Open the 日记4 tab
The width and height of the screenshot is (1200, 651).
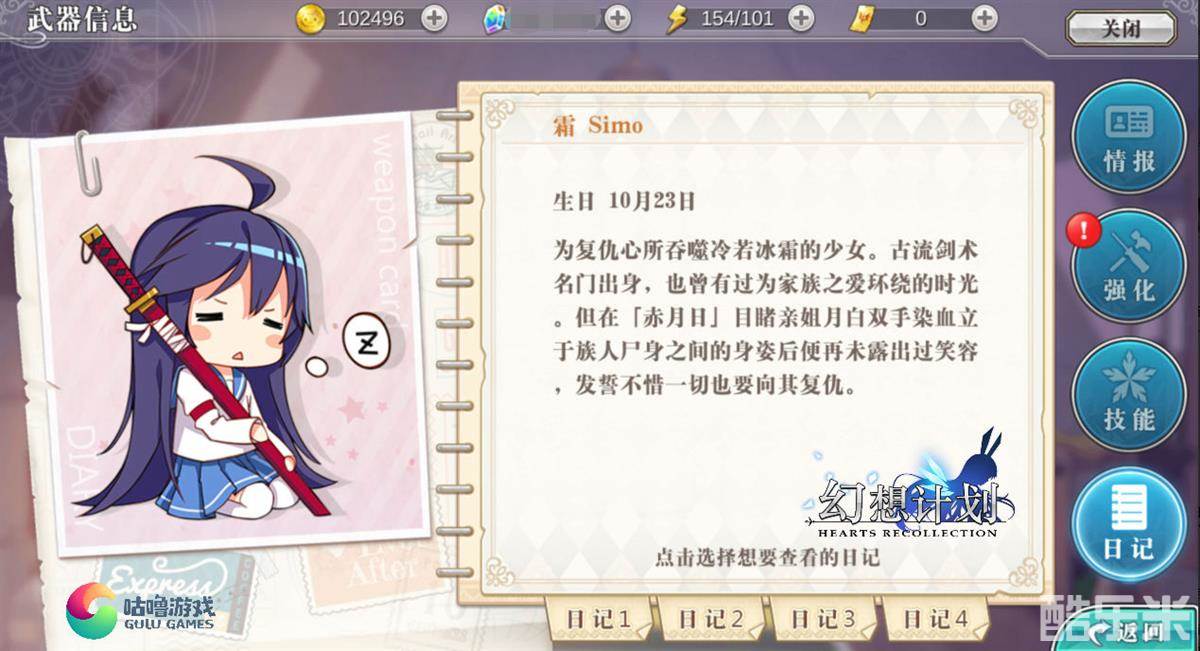tap(936, 619)
